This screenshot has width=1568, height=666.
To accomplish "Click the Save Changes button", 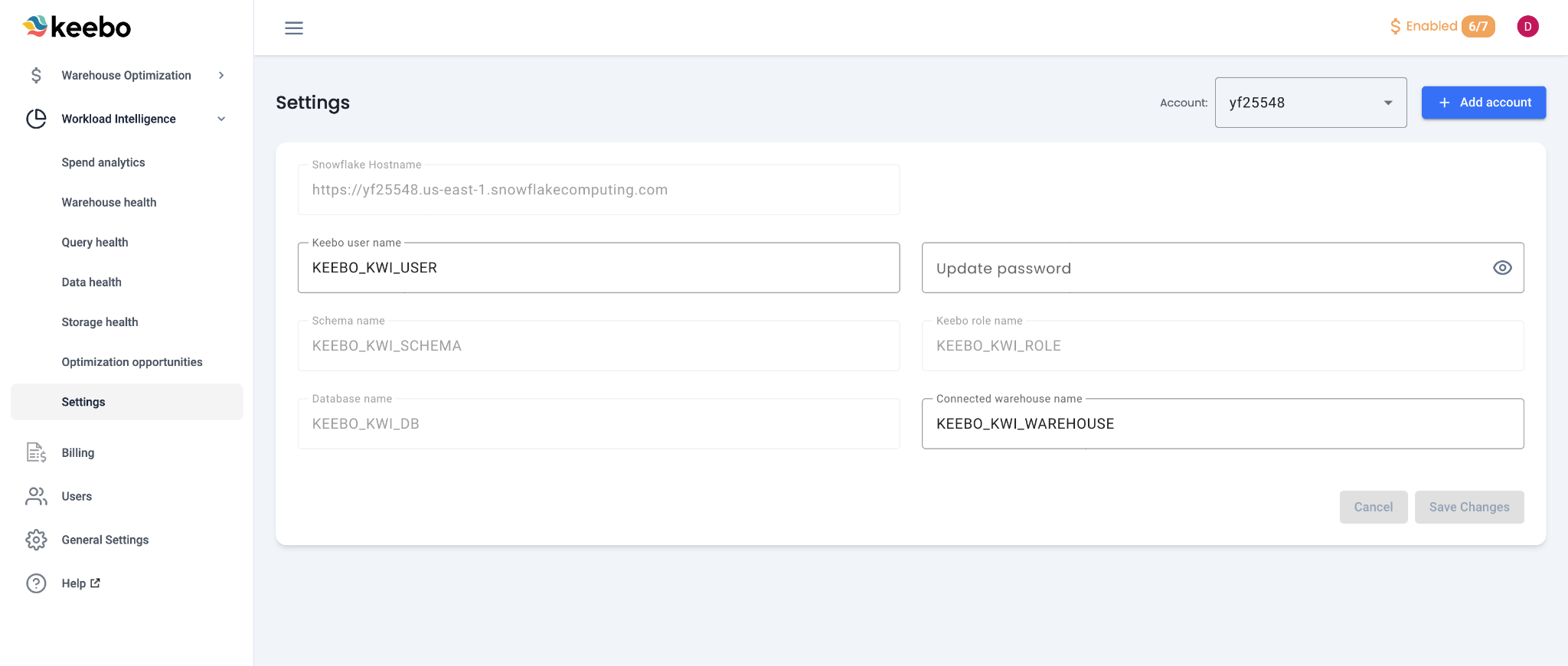I will click(1468, 507).
